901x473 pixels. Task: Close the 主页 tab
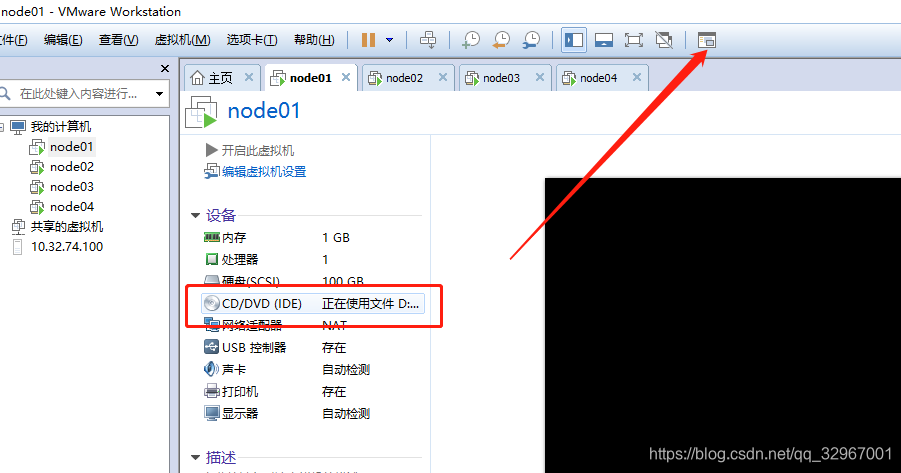[x=249, y=77]
